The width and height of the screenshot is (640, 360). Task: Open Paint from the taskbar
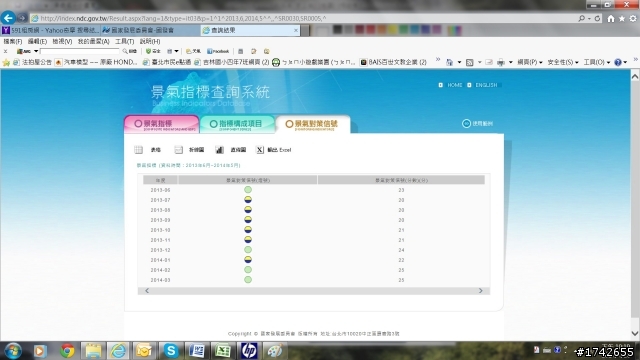point(275,351)
